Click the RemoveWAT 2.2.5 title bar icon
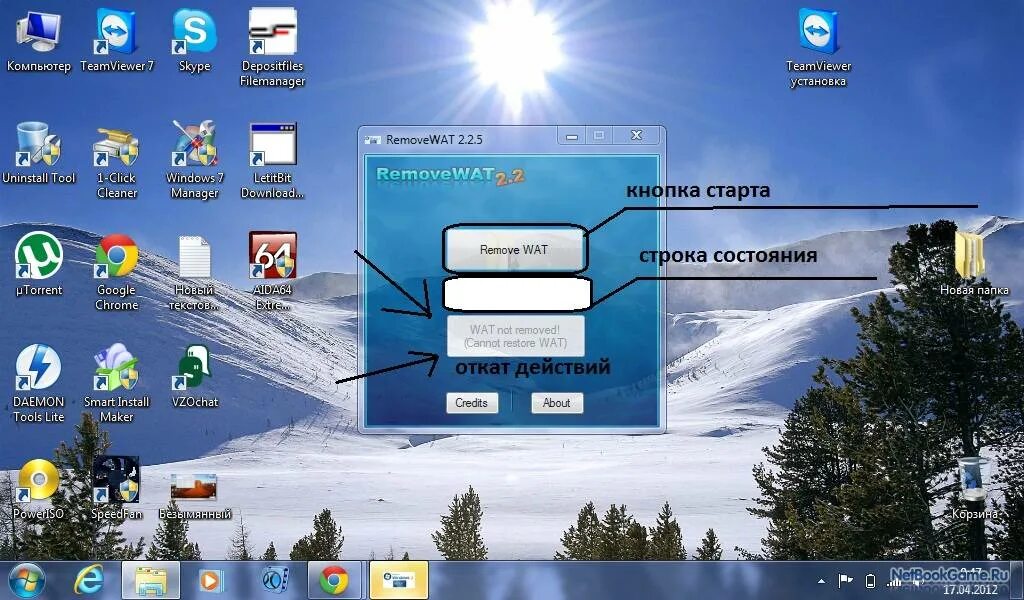This screenshot has width=1024, height=600. coord(372,140)
